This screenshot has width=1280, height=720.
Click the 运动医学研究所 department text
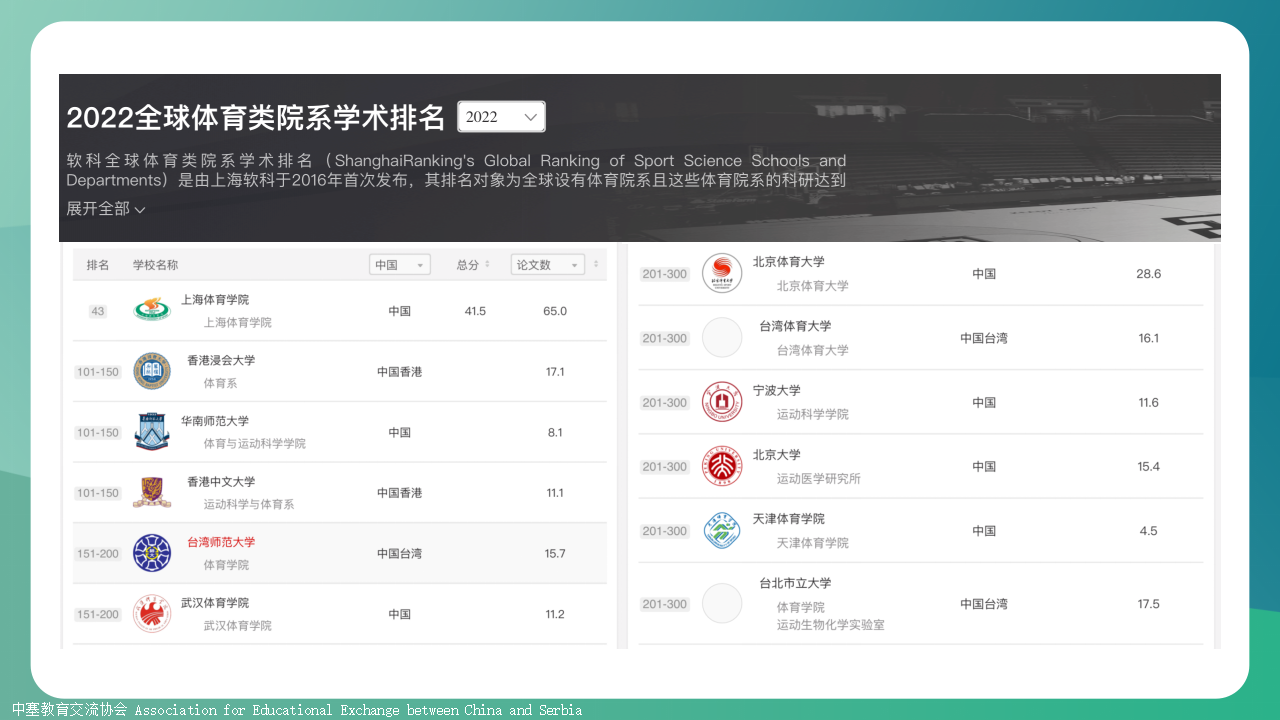click(x=819, y=478)
